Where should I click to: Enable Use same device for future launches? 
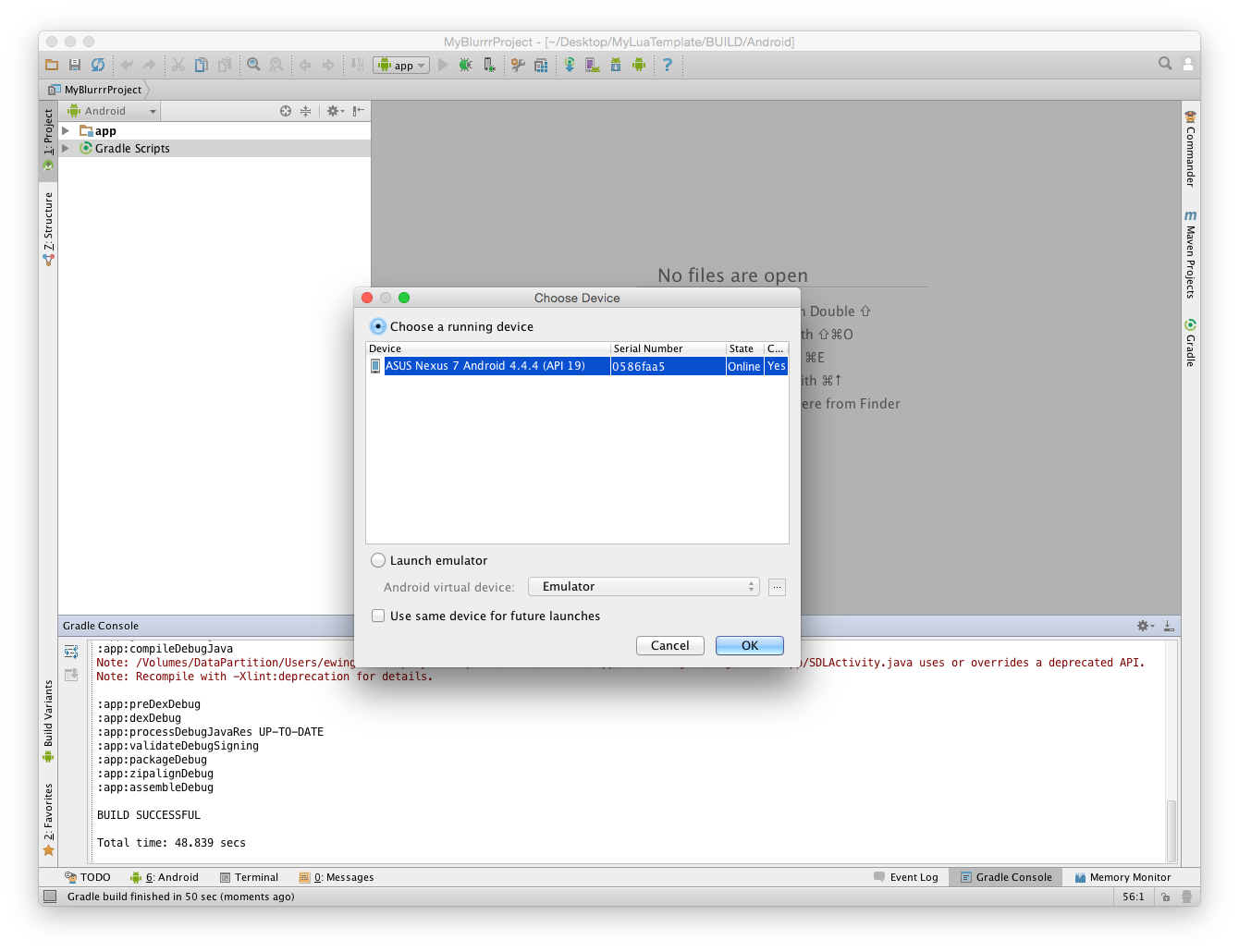[378, 616]
